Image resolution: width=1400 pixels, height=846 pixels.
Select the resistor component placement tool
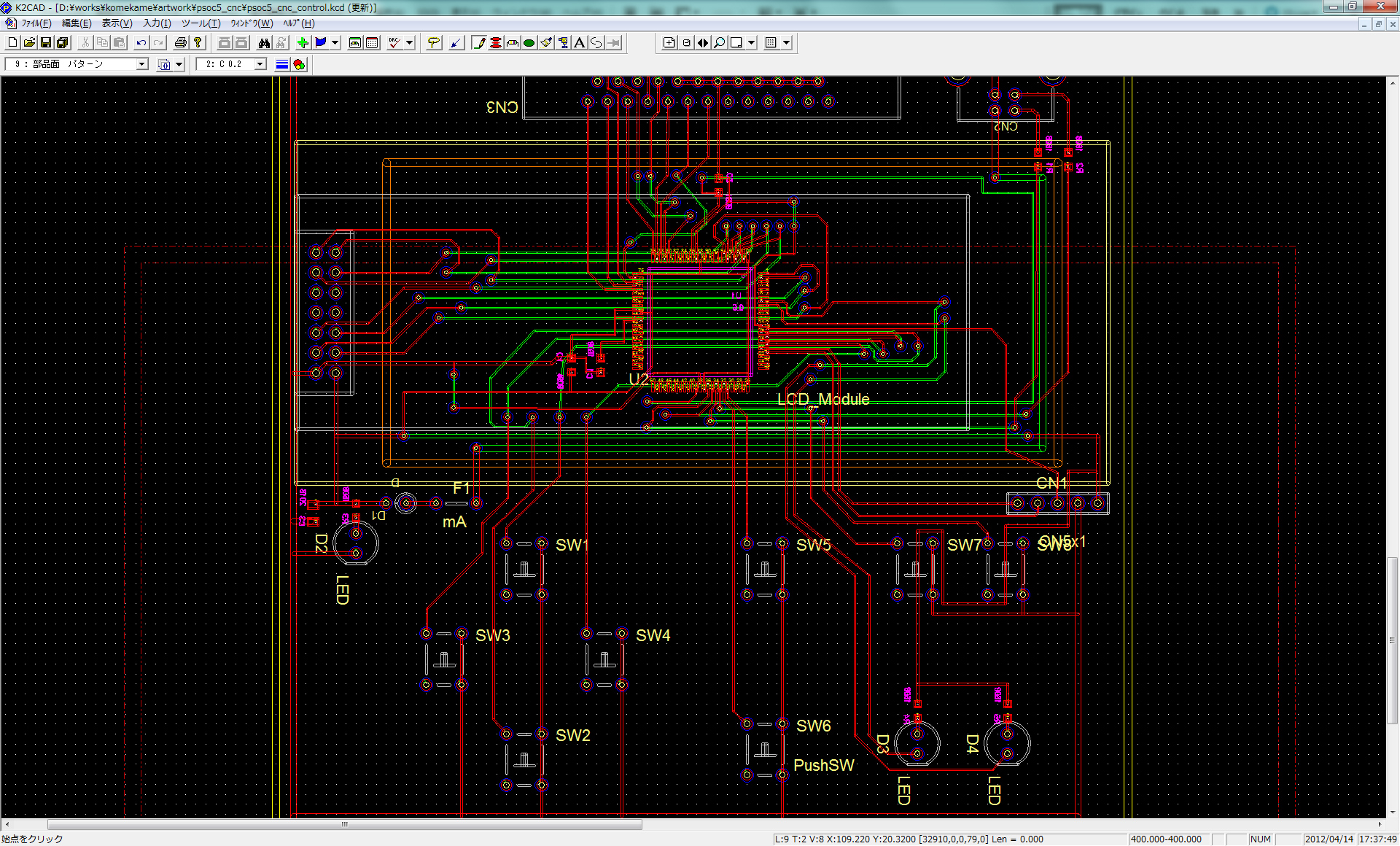point(513,43)
